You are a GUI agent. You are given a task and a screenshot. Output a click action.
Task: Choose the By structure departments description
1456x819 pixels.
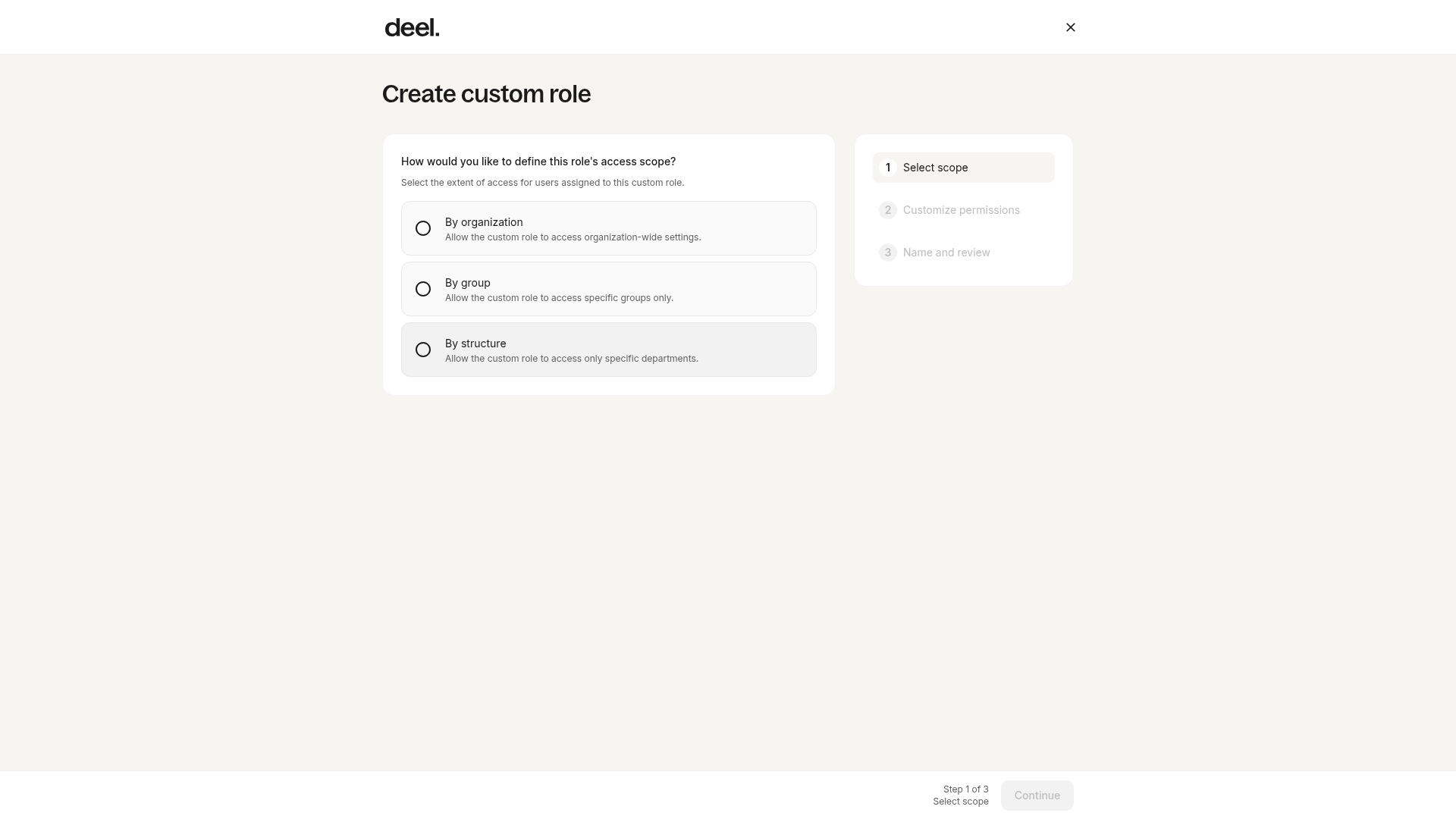572,359
